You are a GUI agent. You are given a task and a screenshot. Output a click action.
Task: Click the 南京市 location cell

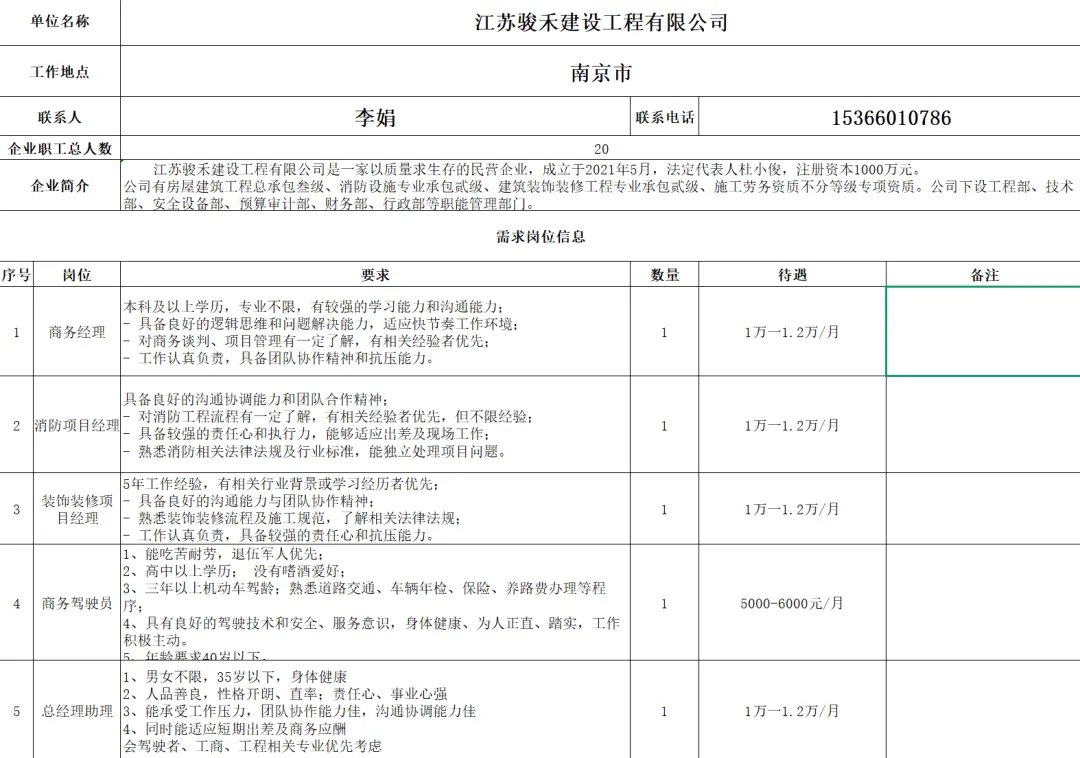click(600, 72)
